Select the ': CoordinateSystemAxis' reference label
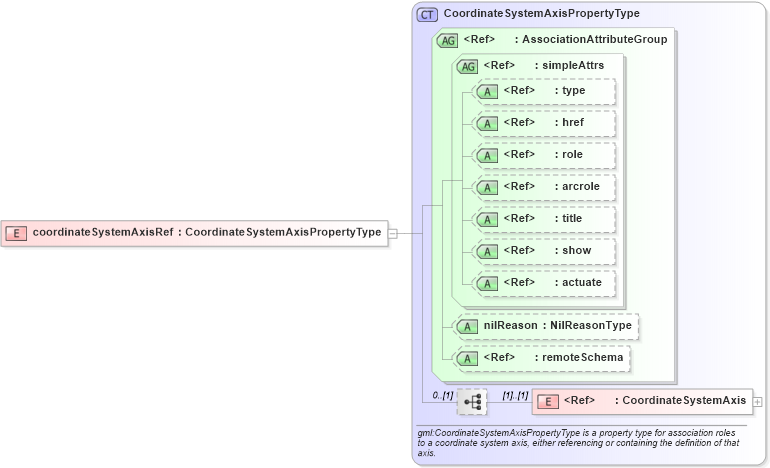Screen dimensions: 770x468 [680, 400]
